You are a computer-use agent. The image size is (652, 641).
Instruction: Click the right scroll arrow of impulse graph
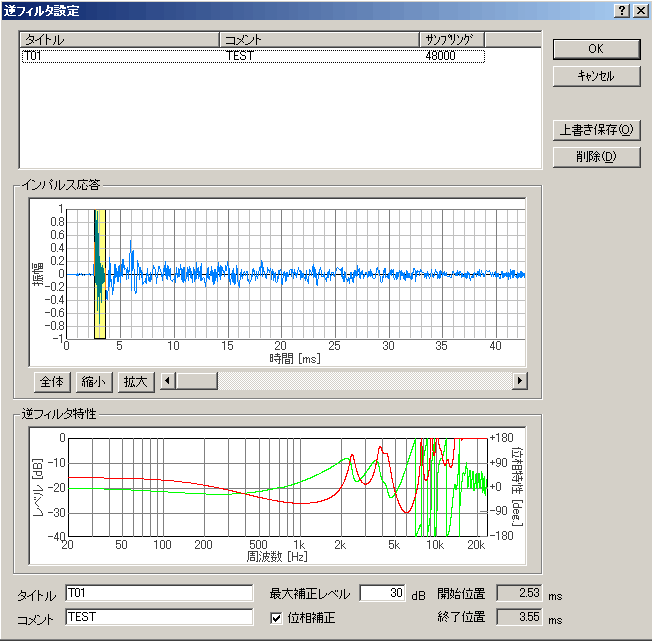520,381
